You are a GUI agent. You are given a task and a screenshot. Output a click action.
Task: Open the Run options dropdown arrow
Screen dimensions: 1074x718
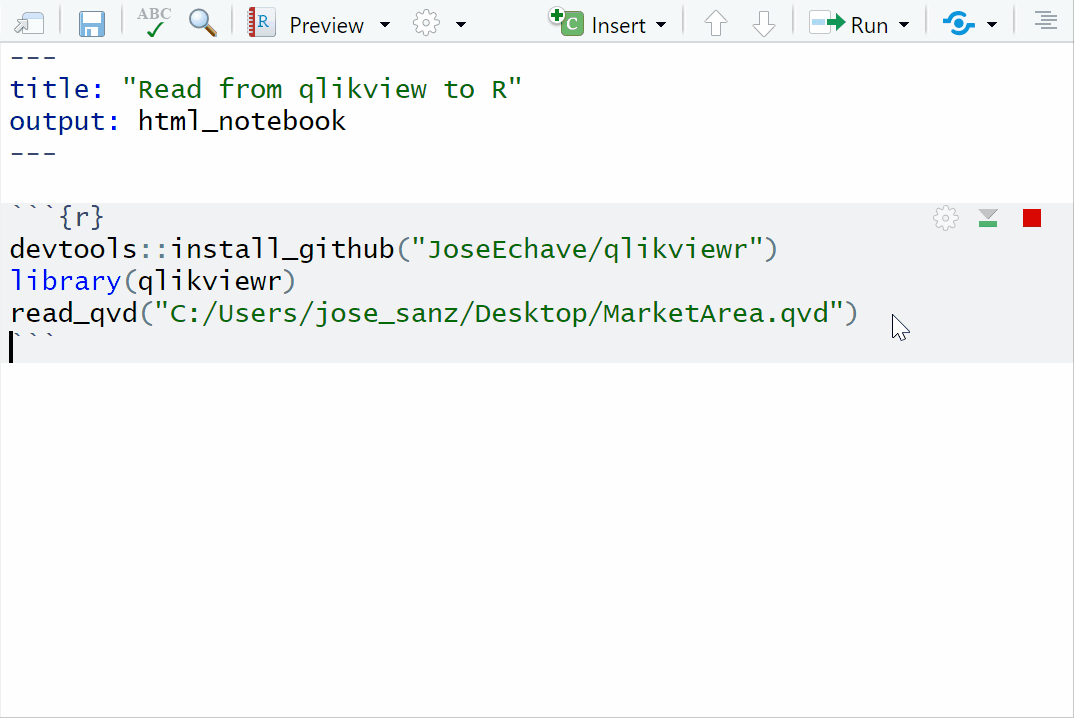pyautogui.click(x=903, y=24)
